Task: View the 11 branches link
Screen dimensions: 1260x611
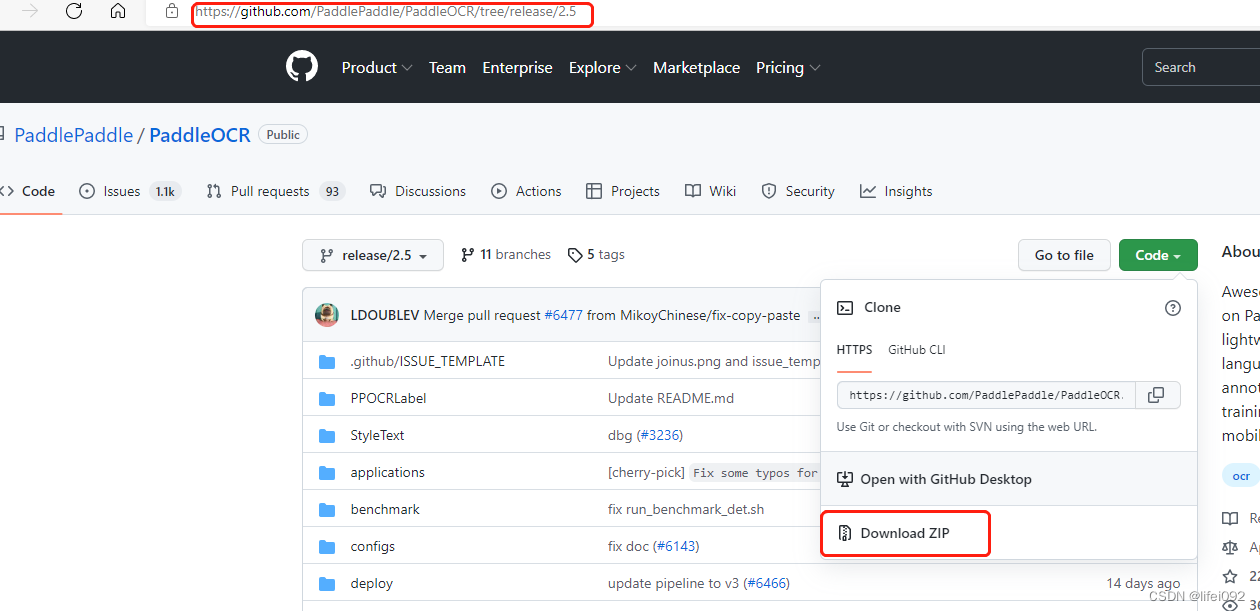Action: tap(506, 255)
